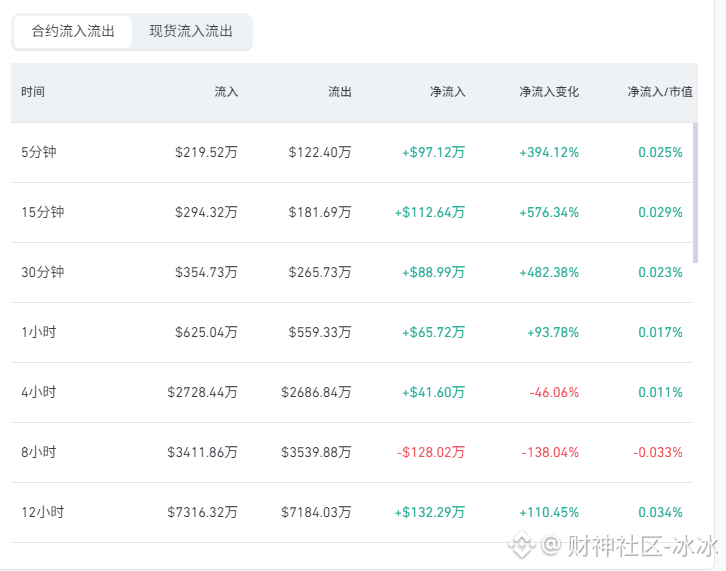Sort by 净流入 column header
The width and height of the screenshot is (726, 571).
[x=447, y=92]
